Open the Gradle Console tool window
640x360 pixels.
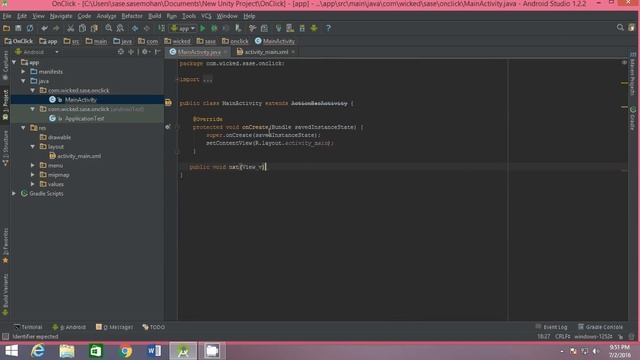(600, 327)
